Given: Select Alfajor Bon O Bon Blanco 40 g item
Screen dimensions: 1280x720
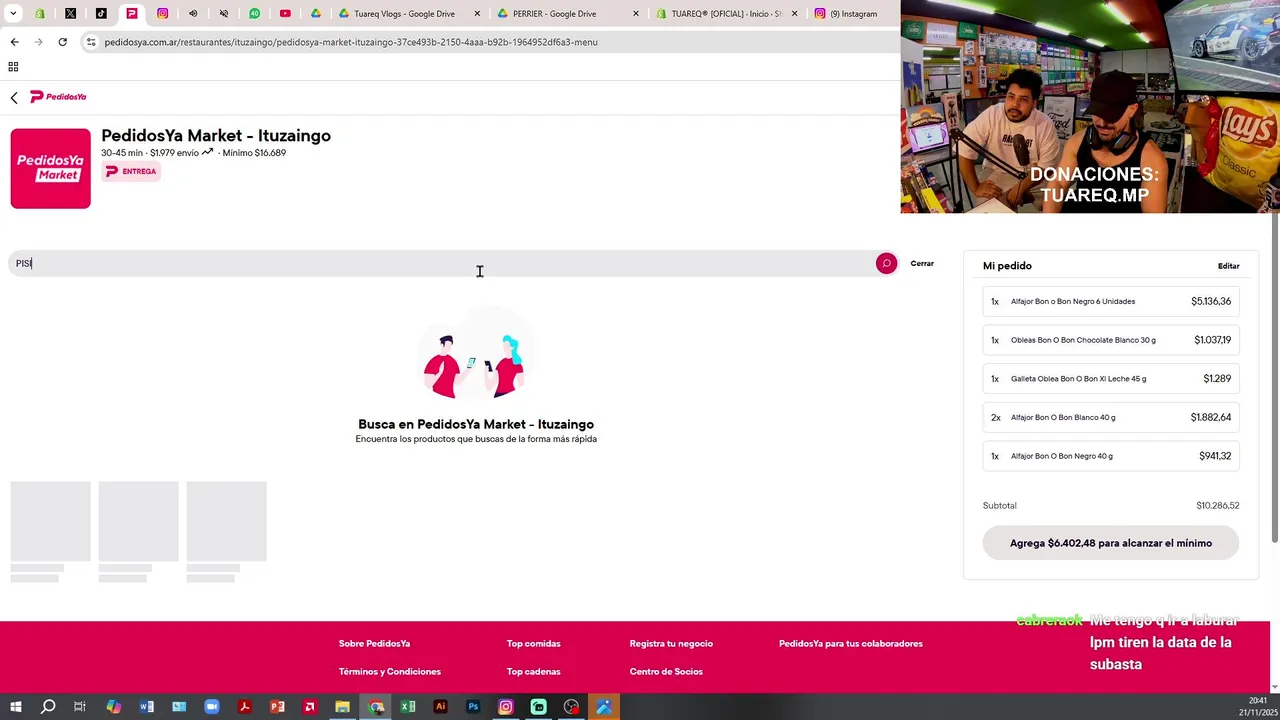Looking at the screenshot, I should click(x=1111, y=417).
